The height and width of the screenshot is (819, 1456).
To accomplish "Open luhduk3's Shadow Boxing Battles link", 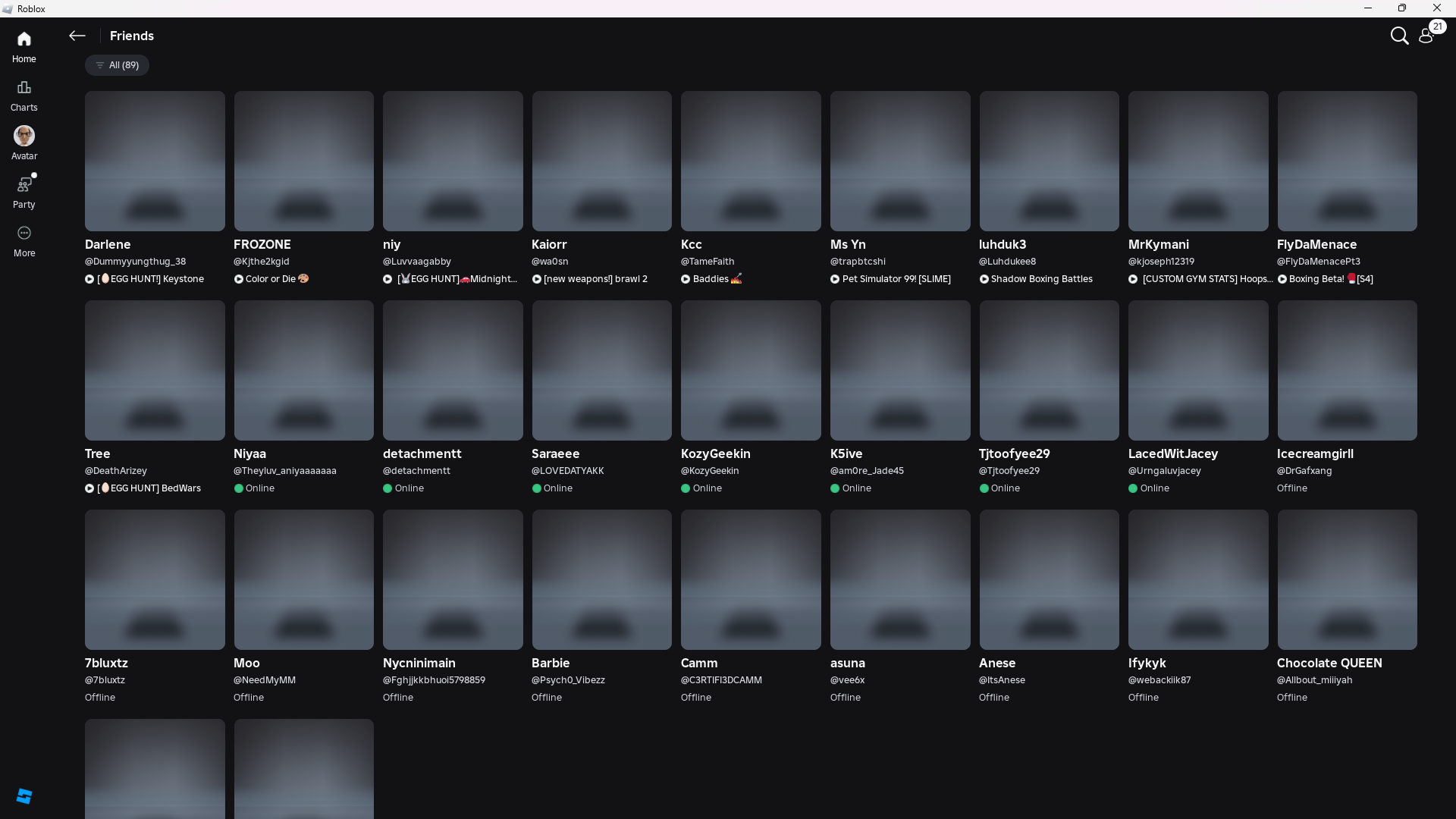I will pyautogui.click(x=1040, y=279).
